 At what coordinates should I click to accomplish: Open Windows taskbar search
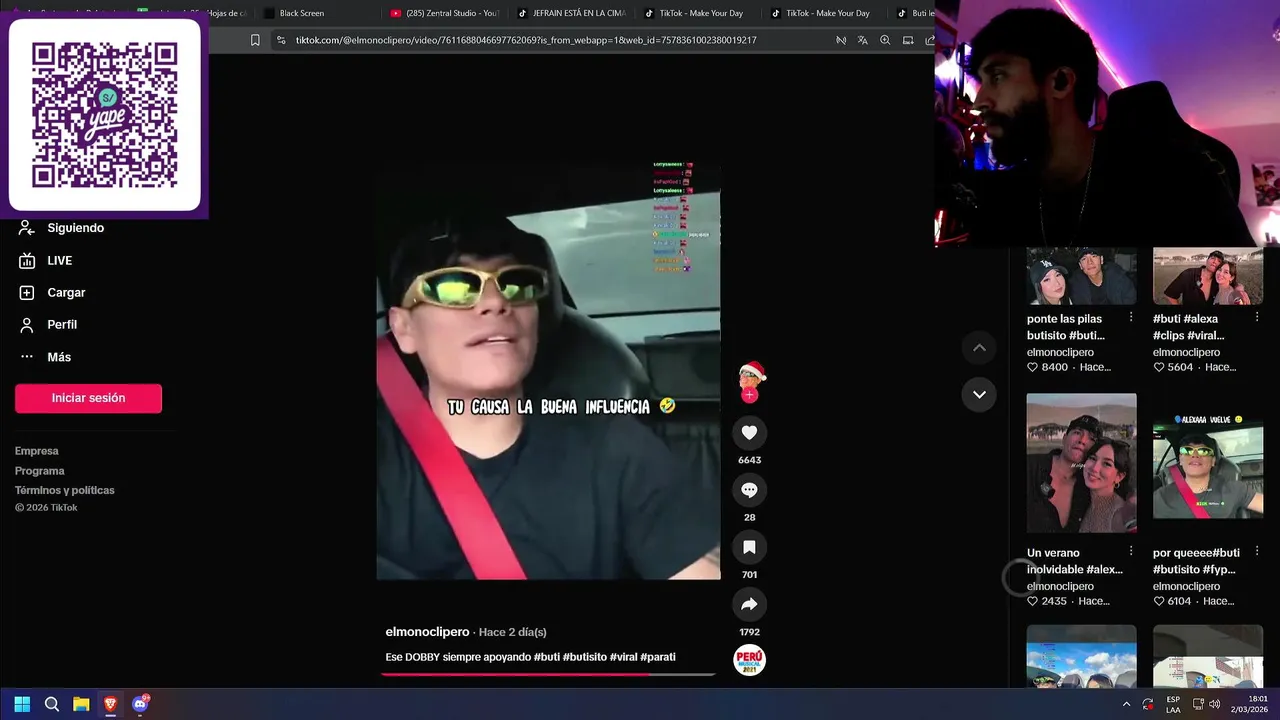pyautogui.click(x=52, y=704)
